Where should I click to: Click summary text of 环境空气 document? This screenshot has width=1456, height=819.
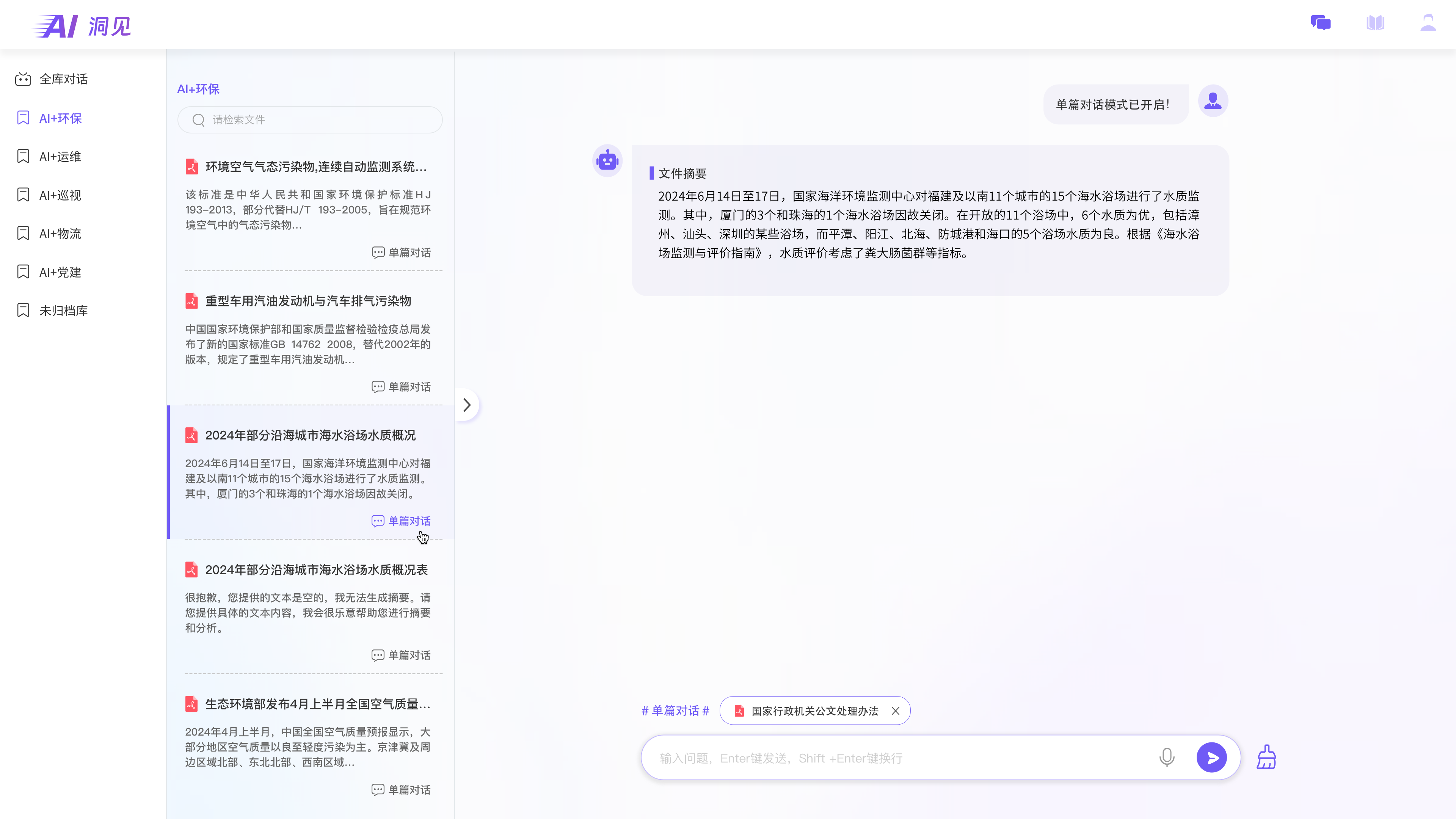(308, 210)
